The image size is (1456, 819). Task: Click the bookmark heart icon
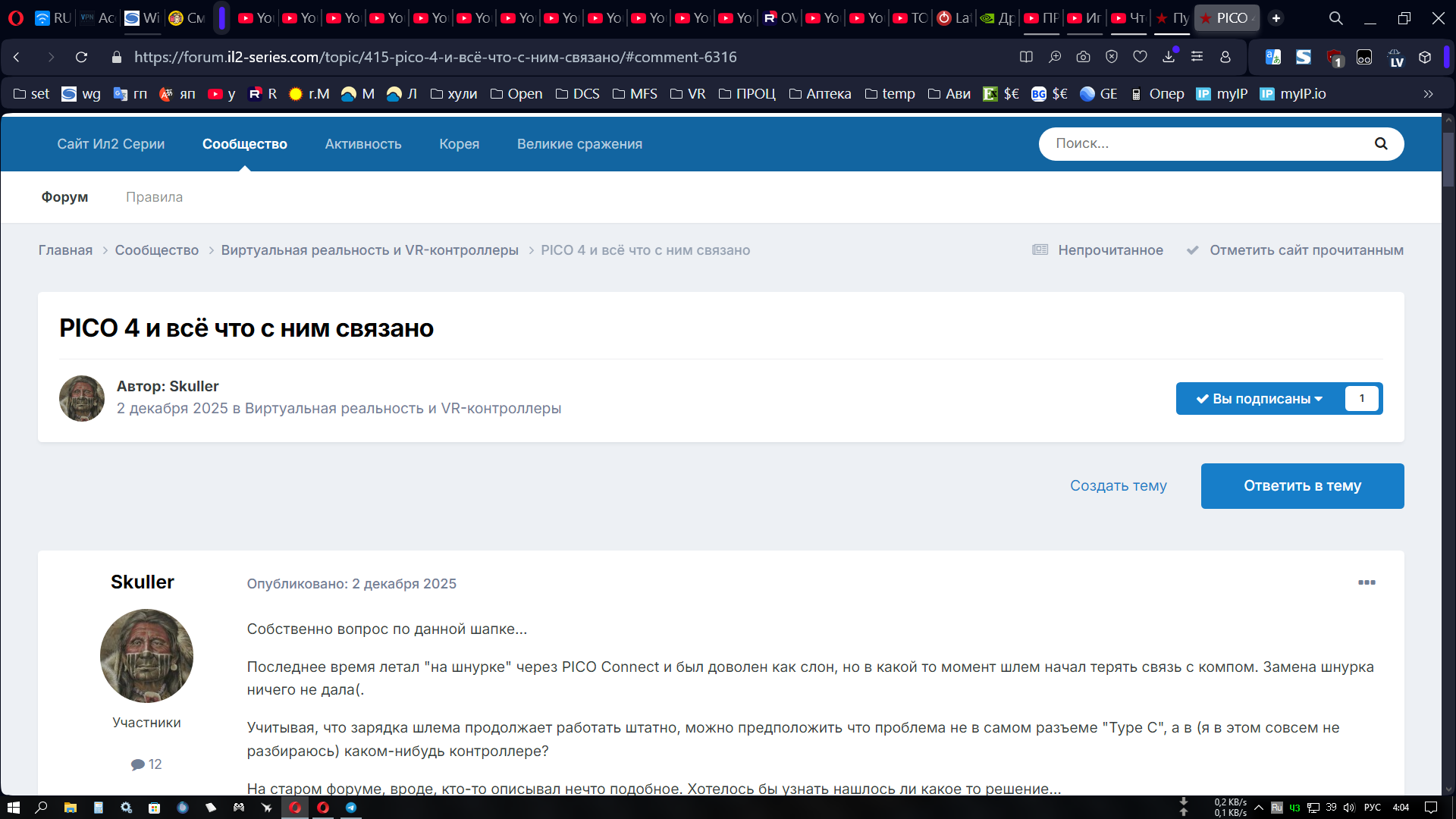click(1140, 57)
